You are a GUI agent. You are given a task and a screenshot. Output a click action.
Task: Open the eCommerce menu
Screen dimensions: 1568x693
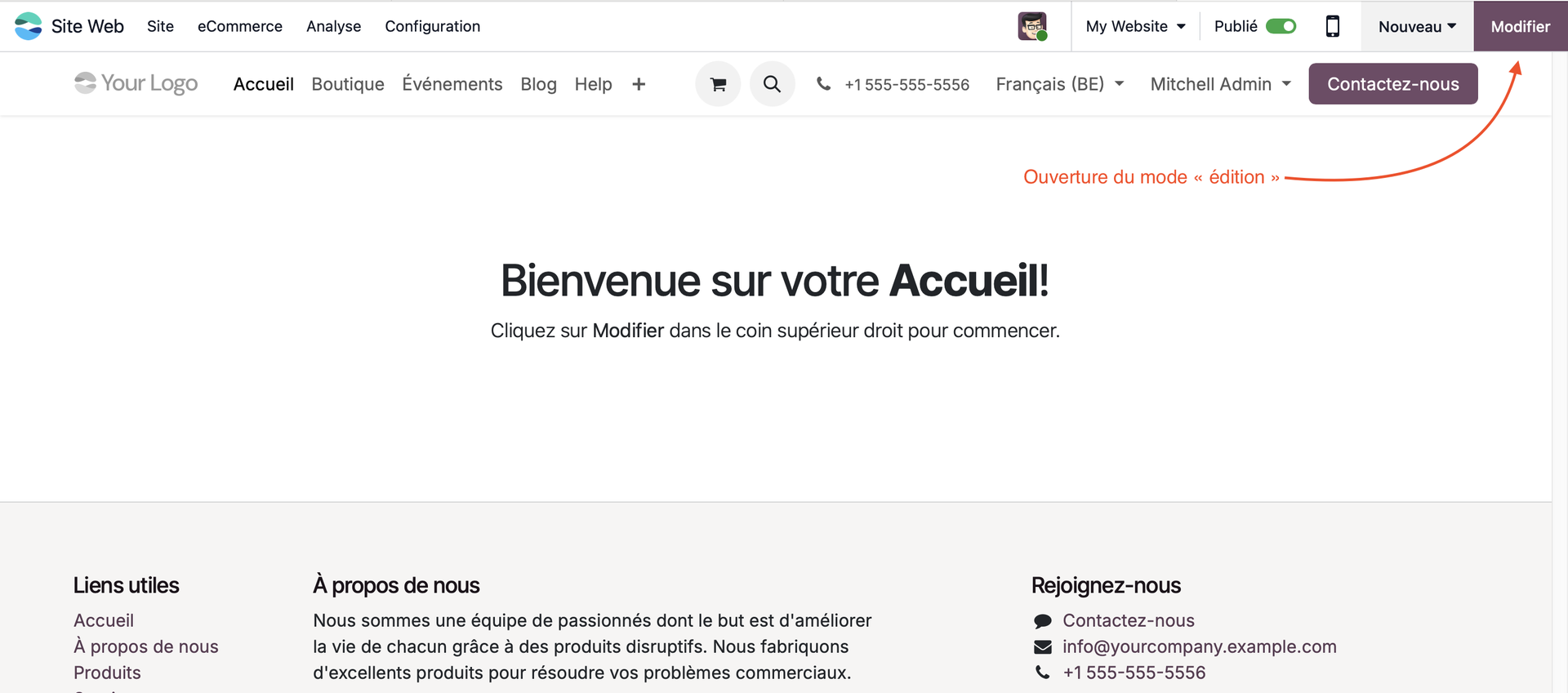[240, 26]
